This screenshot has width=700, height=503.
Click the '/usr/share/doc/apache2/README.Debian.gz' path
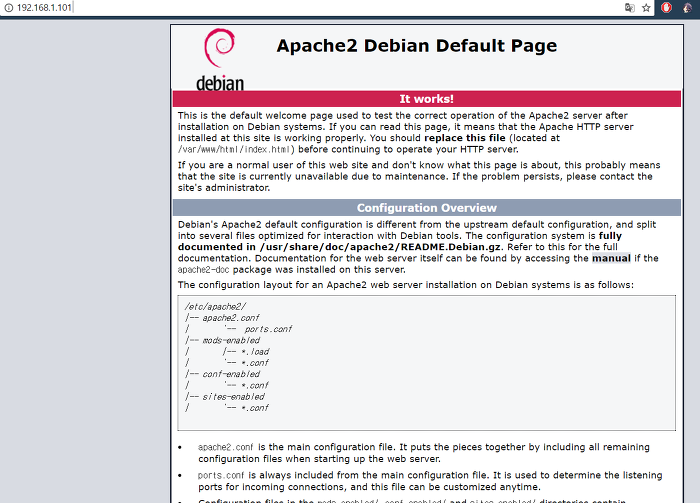click(380, 247)
